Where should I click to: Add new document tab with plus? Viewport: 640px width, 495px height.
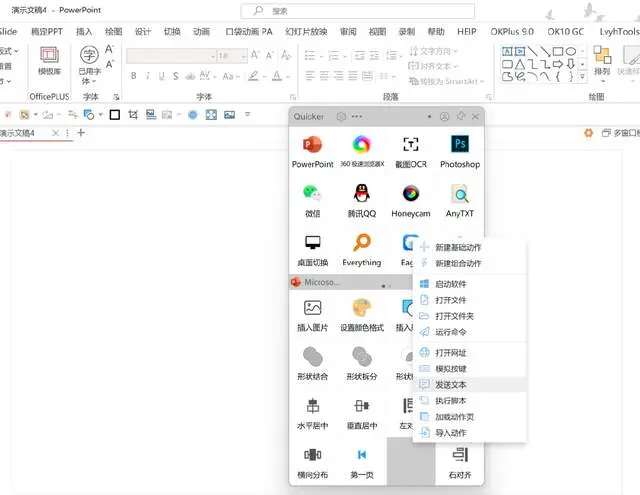pyautogui.click(x=81, y=133)
